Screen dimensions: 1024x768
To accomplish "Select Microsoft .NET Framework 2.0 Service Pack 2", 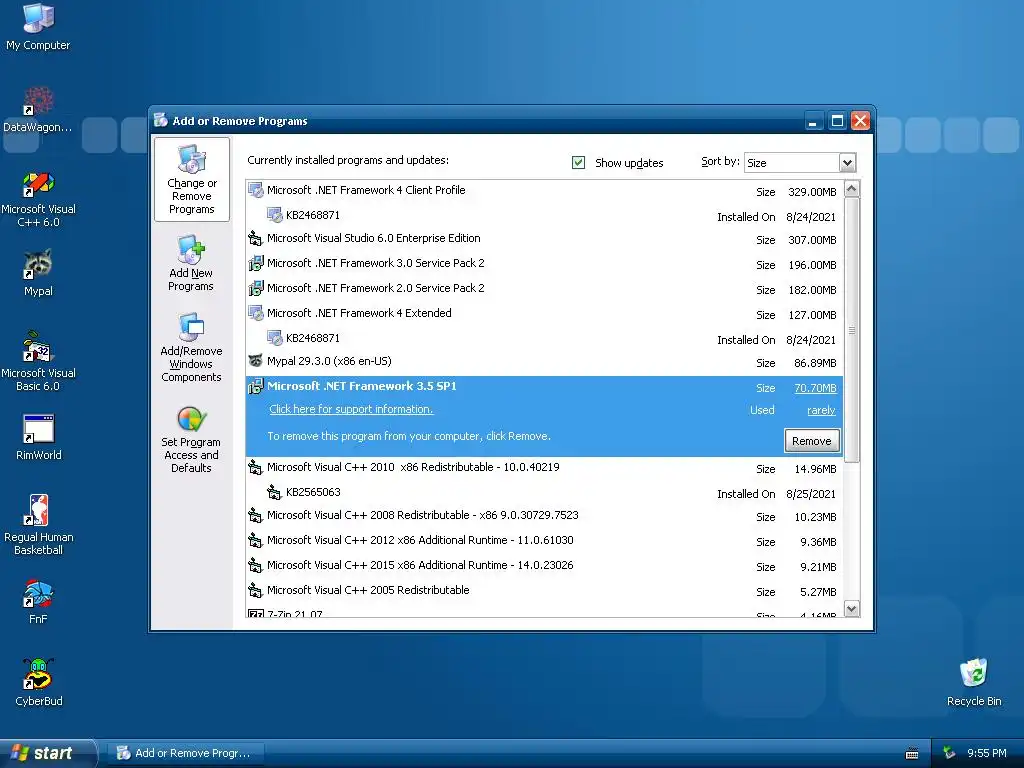I will [x=544, y=289].
